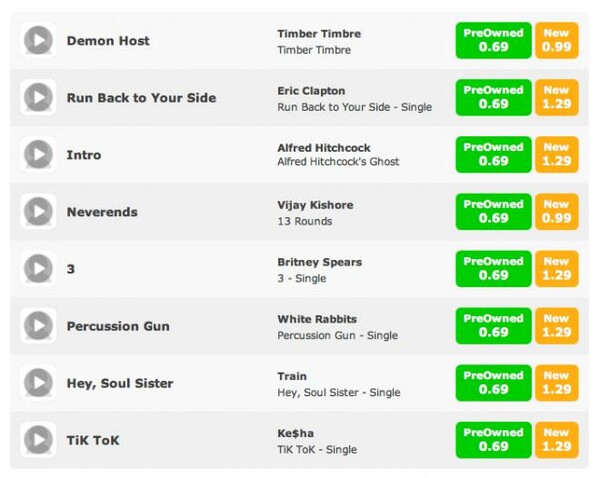Viewport: 600px width, 478px height.
Task: Play Hey, Soul Sister preview
Action: 38,382
